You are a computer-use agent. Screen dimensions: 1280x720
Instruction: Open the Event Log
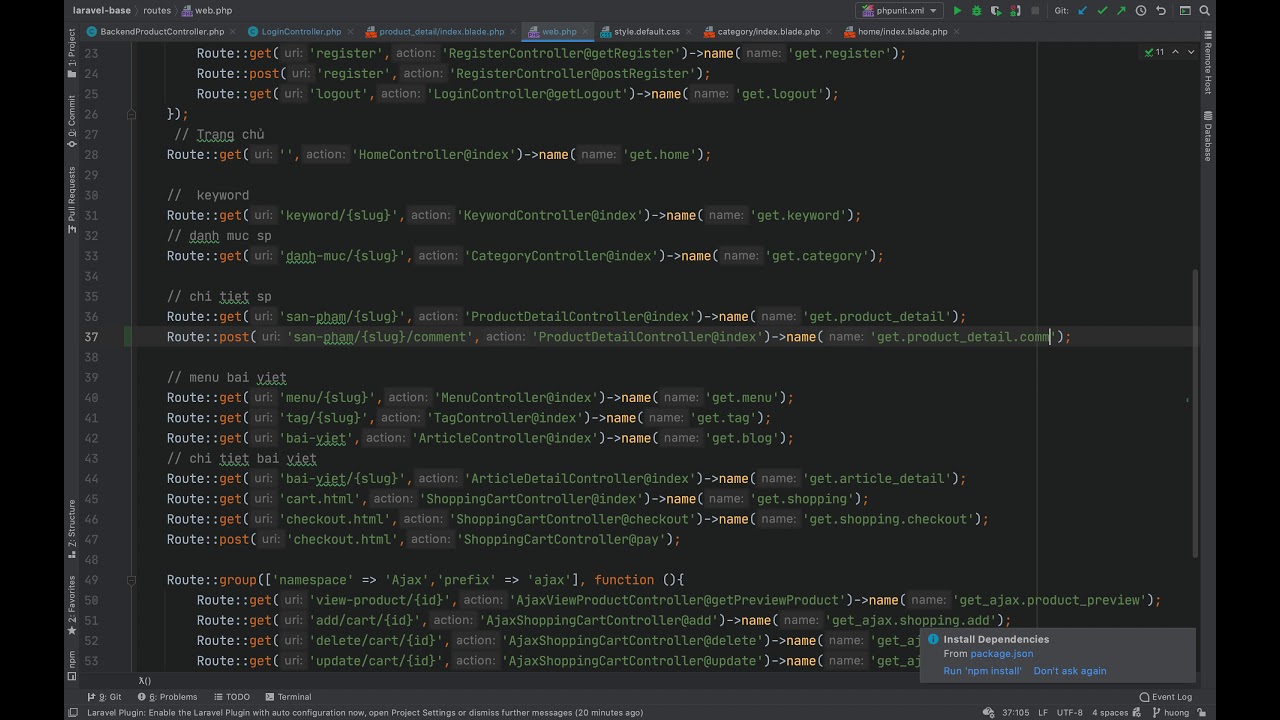(1166, 697)
